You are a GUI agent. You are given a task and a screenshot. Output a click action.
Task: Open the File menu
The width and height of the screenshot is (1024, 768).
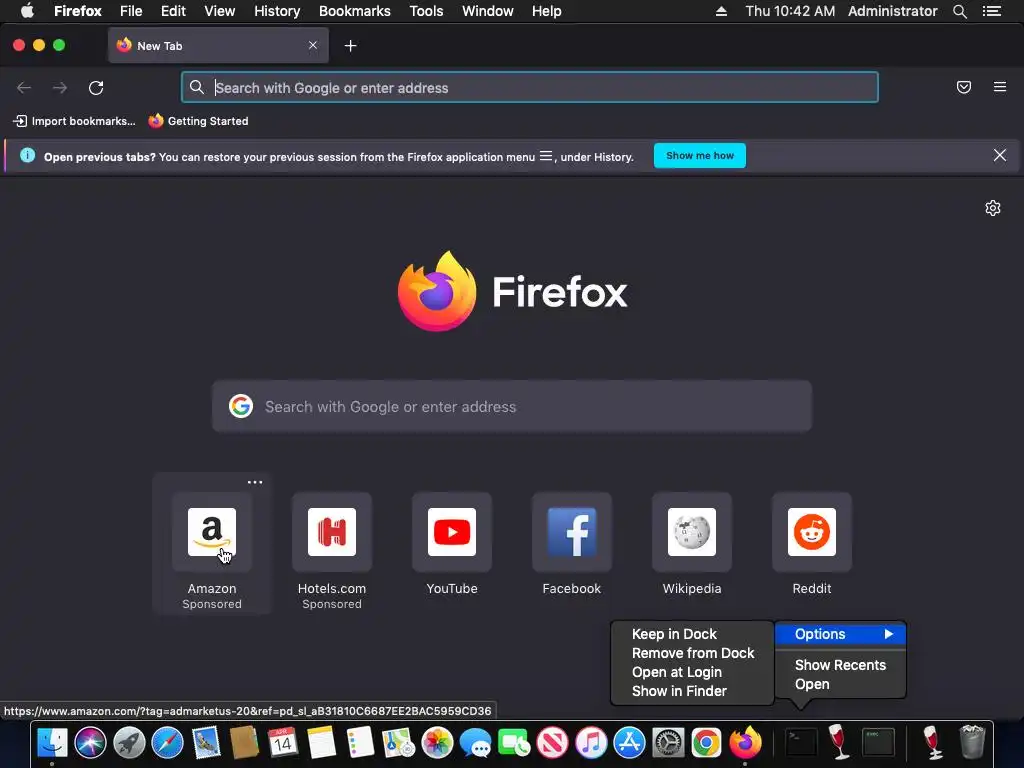pos(131,11)
